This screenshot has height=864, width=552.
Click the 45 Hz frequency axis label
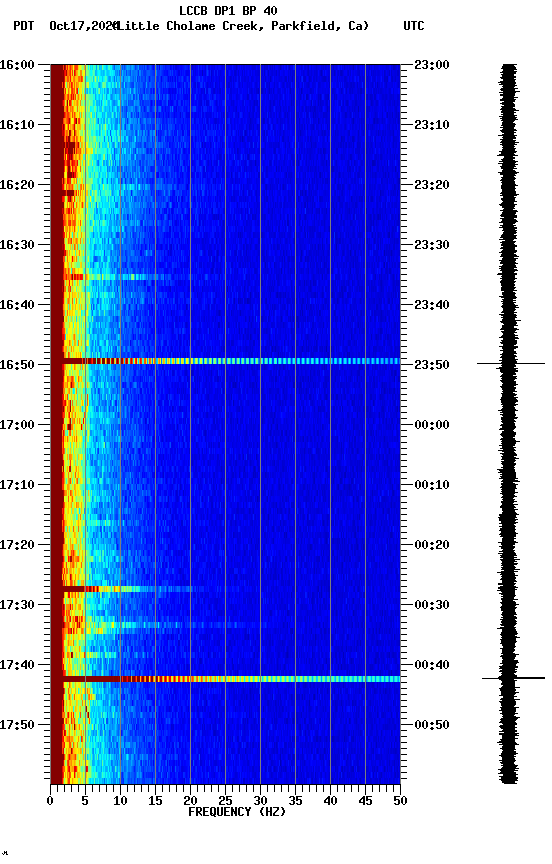365,801
